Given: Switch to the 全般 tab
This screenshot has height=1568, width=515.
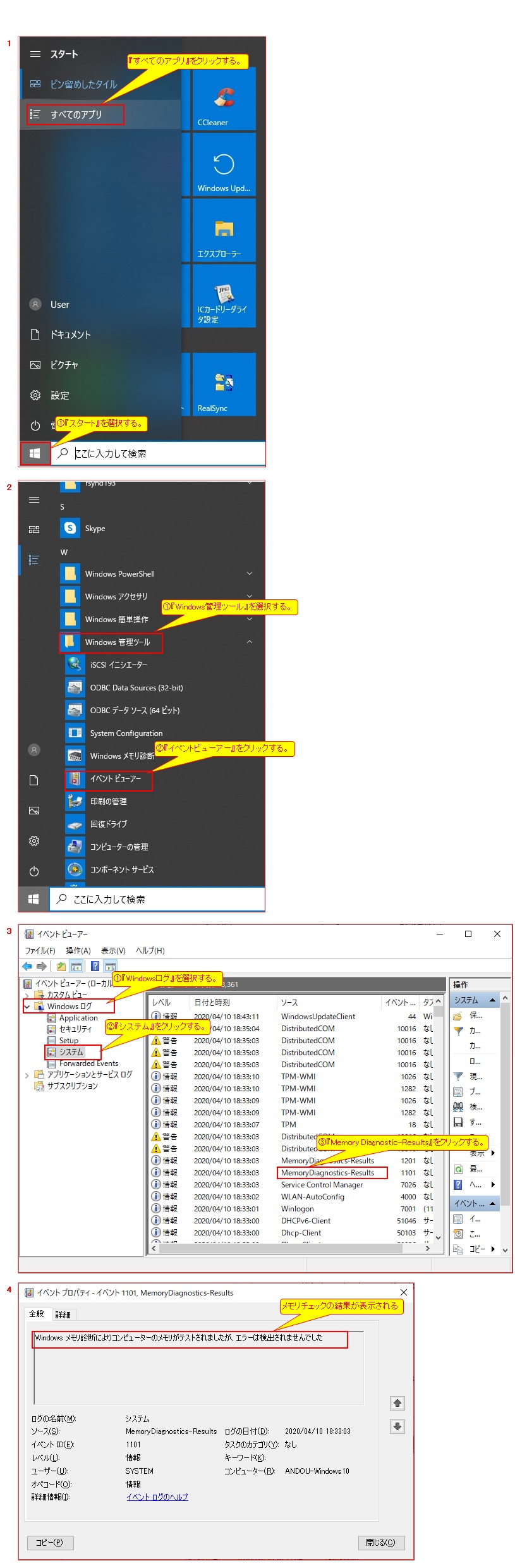Looking at the screenshot, I should [x=37, y=1314].
